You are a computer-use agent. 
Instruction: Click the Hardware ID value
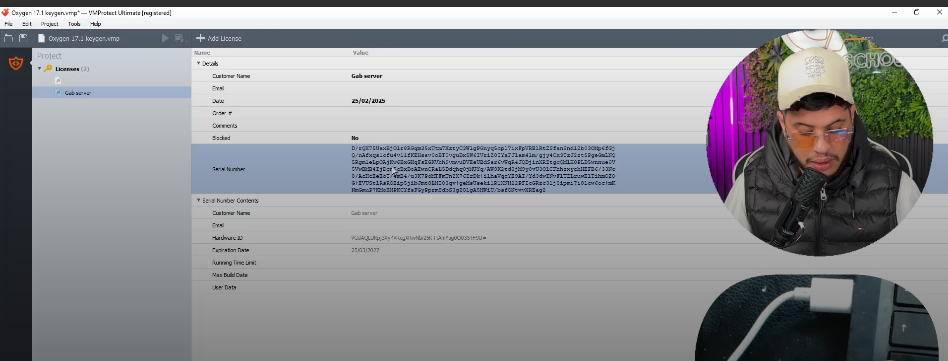pos(418,238)
